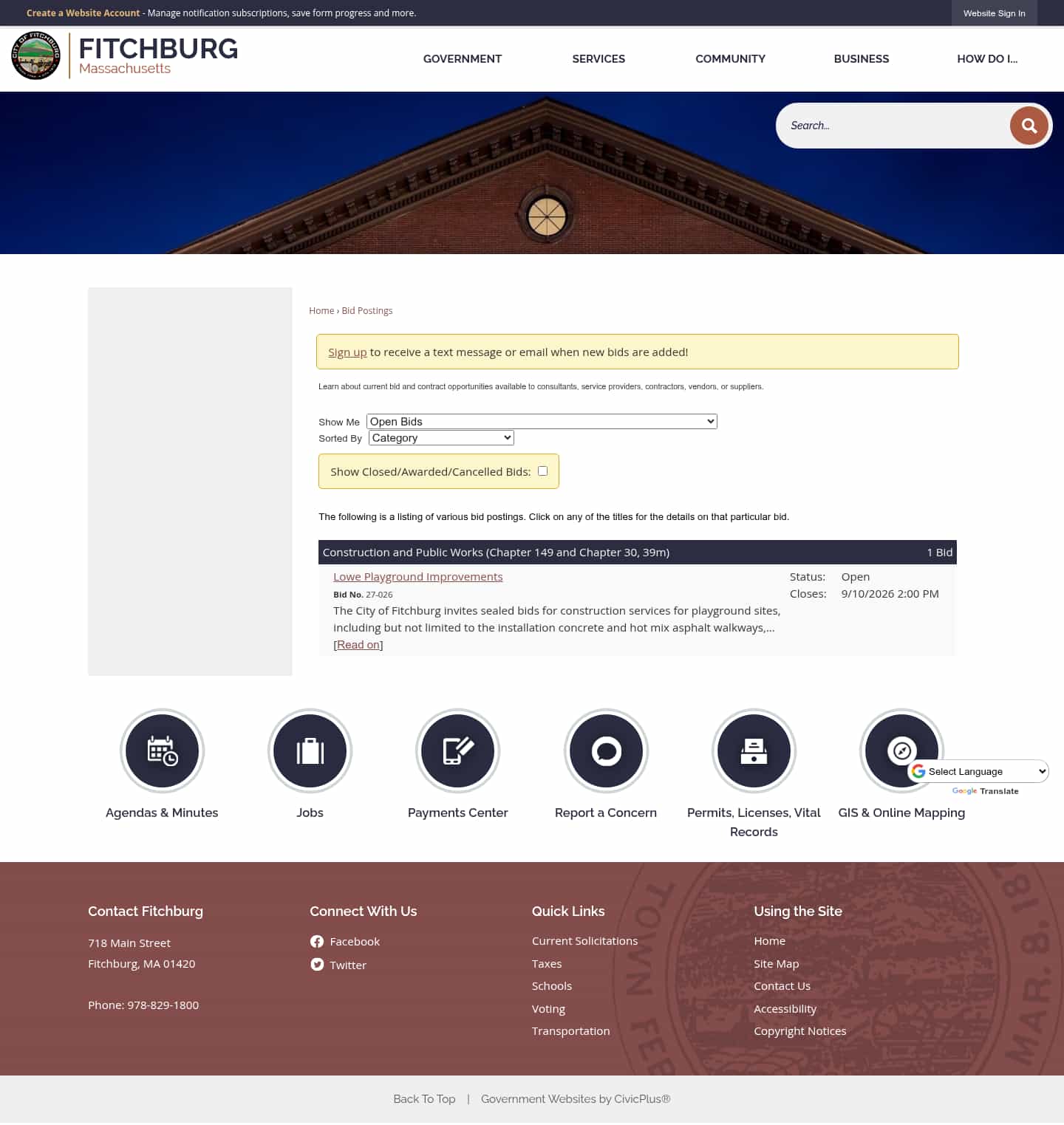
Task: Click the City of Fitchburg seal logo
Action: (35, 55)
